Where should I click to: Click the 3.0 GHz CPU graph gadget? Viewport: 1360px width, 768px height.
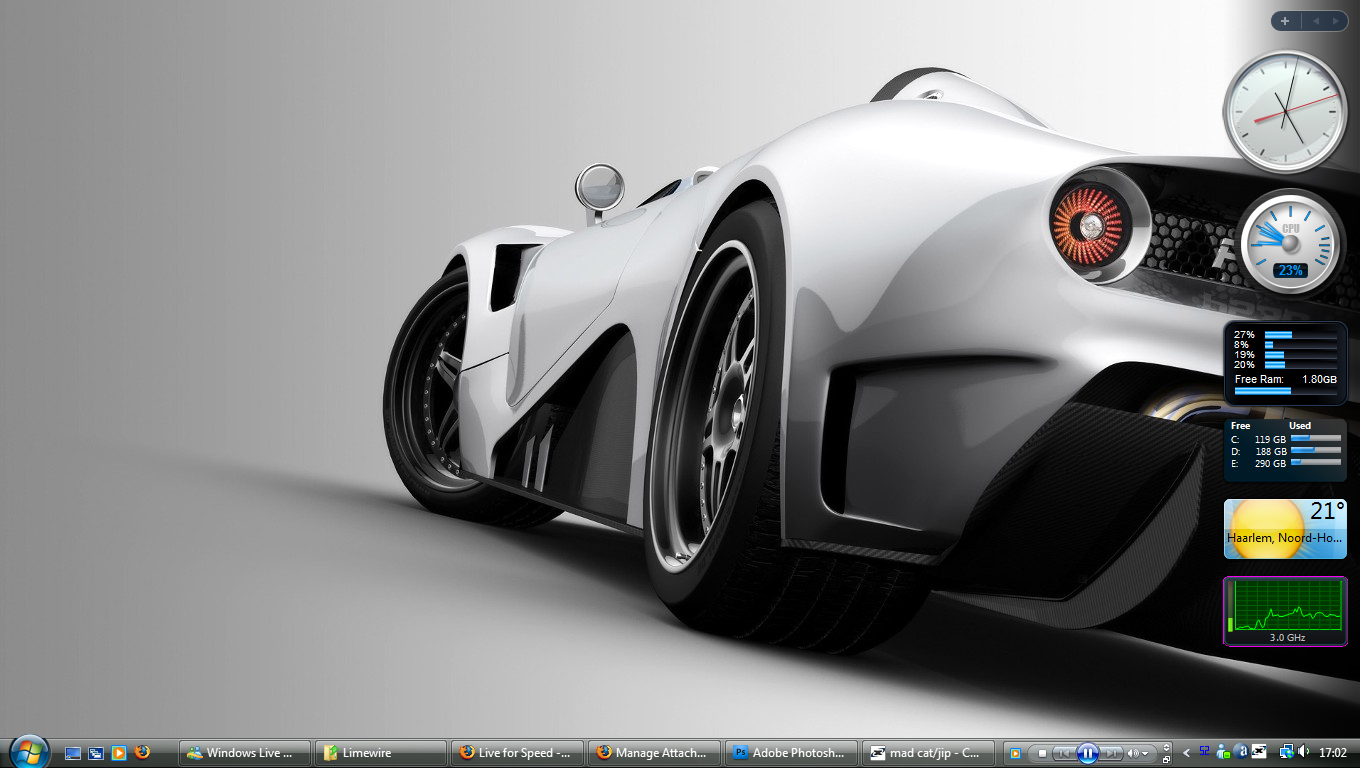pyautogui.click(x=1286, y=611)
